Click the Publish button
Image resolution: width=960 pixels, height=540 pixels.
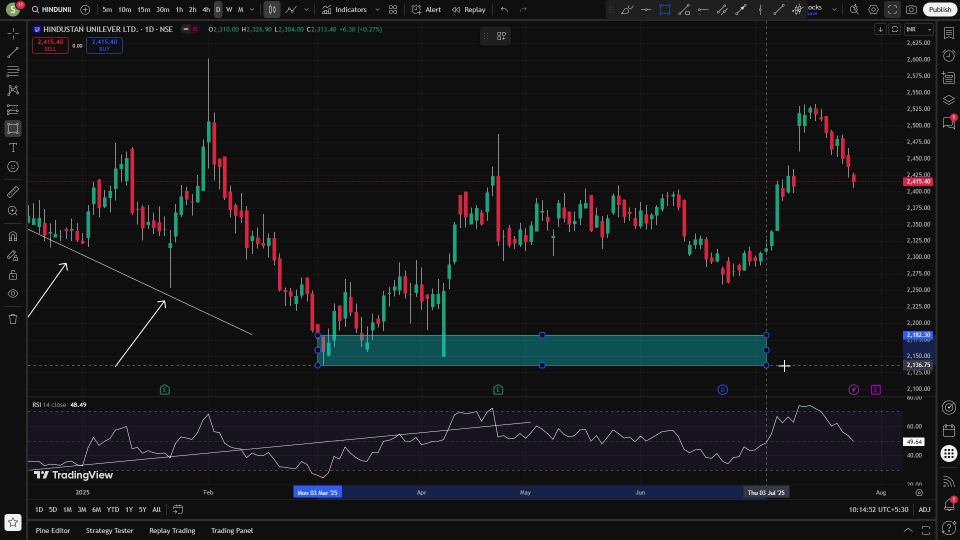[x=940, y=10]
